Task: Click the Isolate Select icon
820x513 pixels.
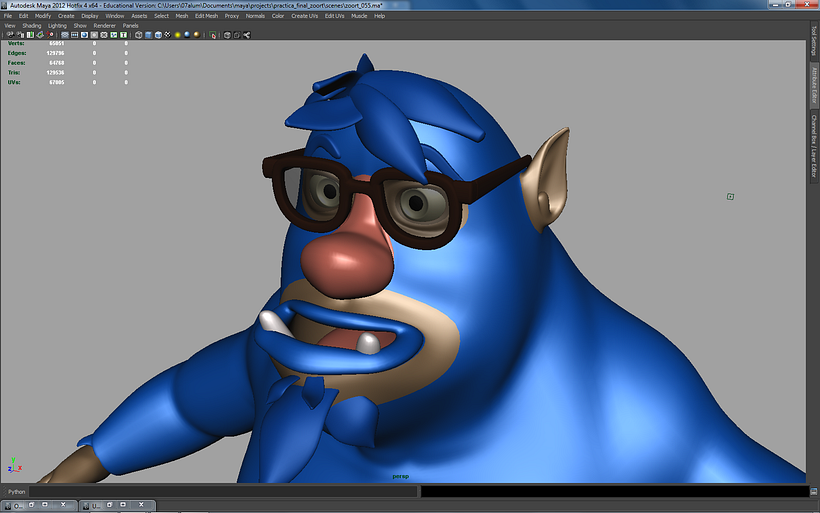Action: click(213, 35)
